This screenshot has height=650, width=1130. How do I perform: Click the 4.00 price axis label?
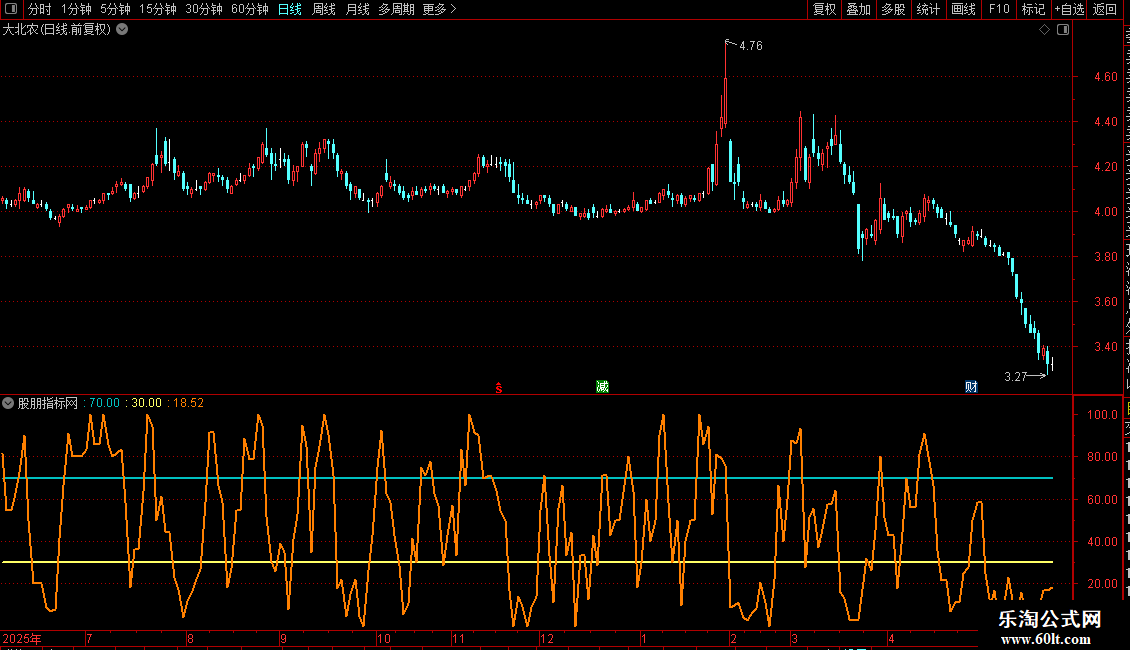point(1105,212)
